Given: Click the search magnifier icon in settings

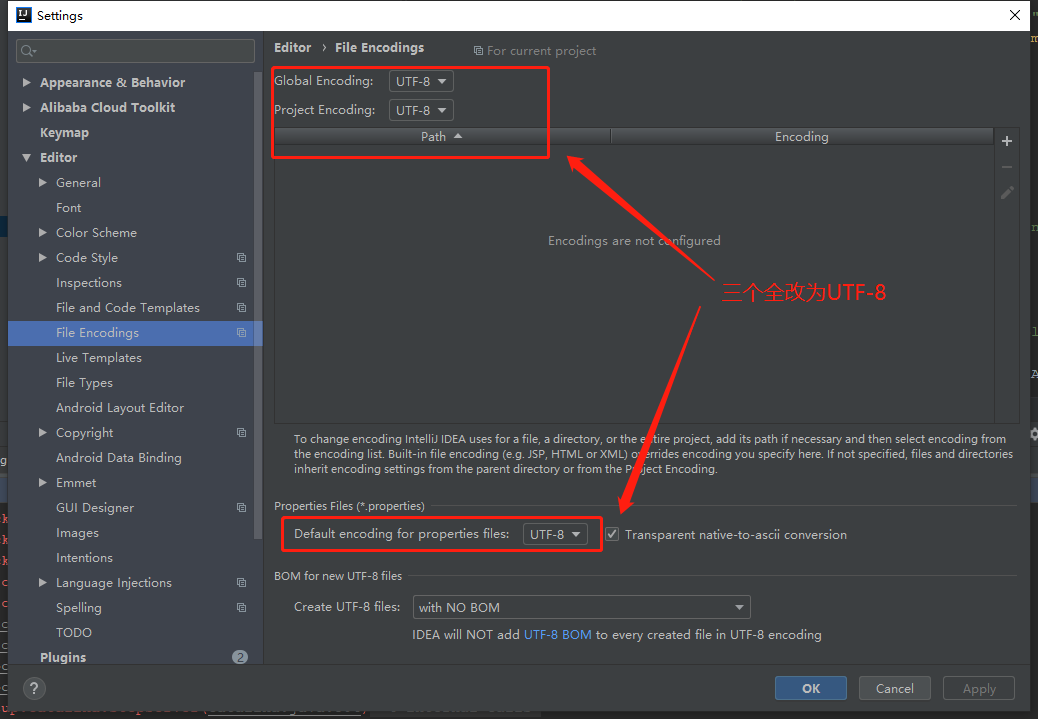Looking at the screenshot, I should [28, 51].
